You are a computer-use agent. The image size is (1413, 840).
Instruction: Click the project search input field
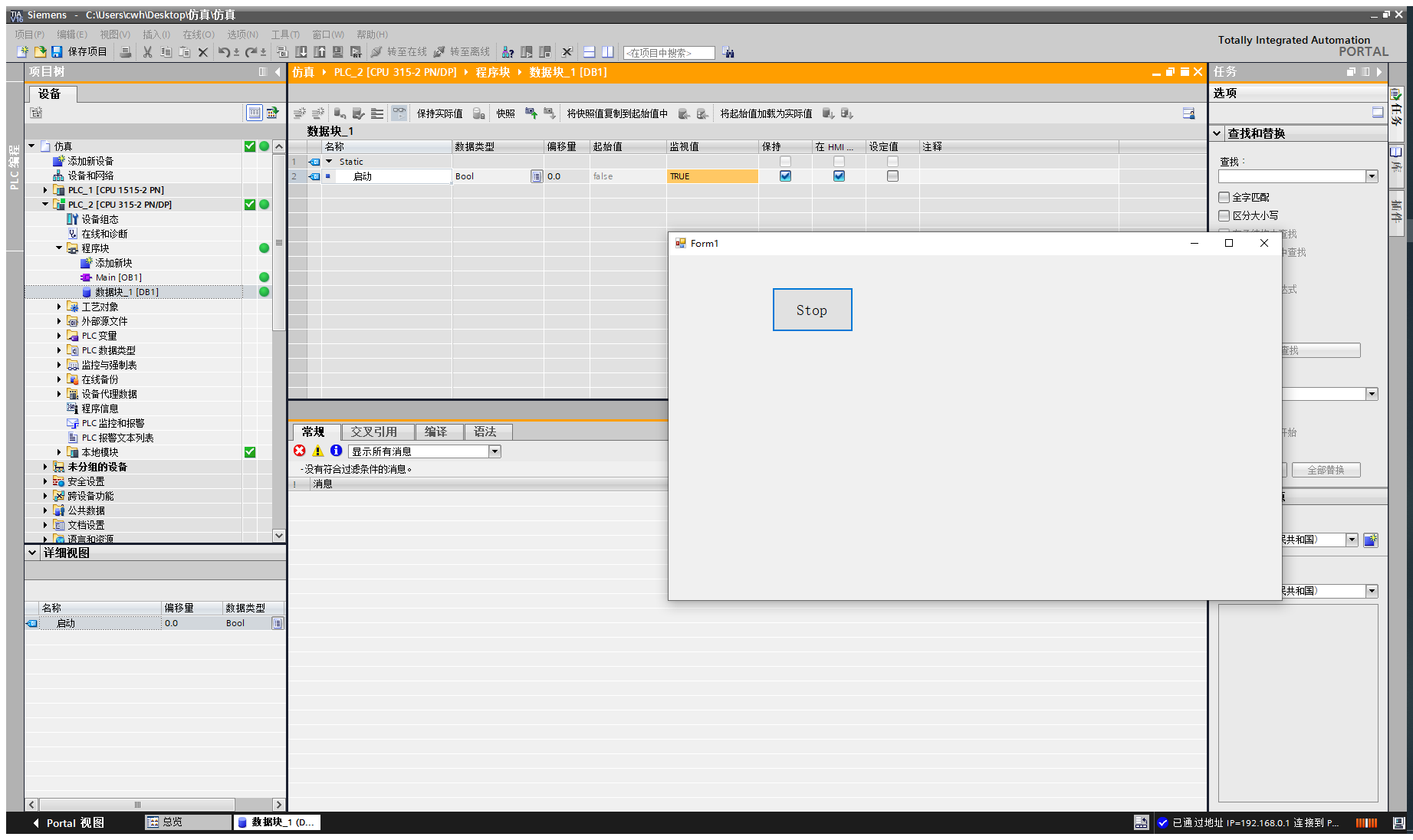point(669,53)
